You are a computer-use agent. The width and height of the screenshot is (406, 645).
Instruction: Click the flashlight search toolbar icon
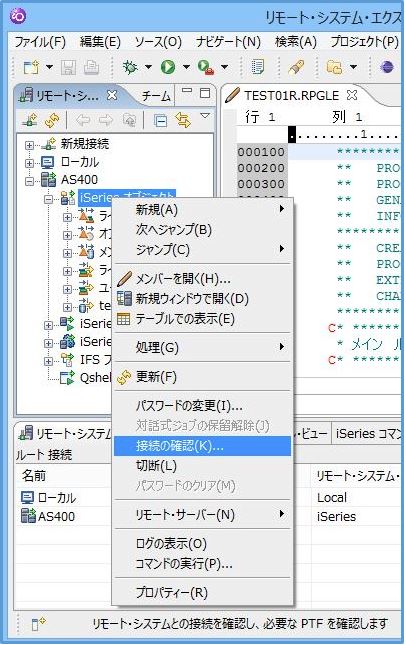pos(296,67)
